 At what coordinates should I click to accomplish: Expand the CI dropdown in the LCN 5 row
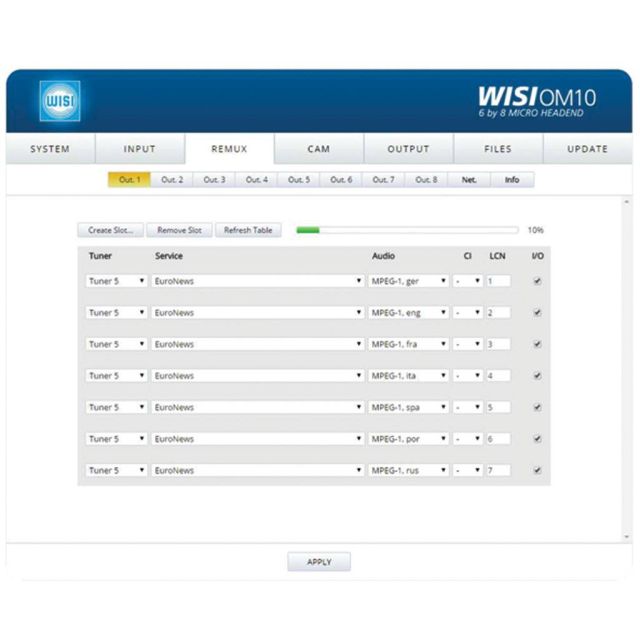[468, 407]
